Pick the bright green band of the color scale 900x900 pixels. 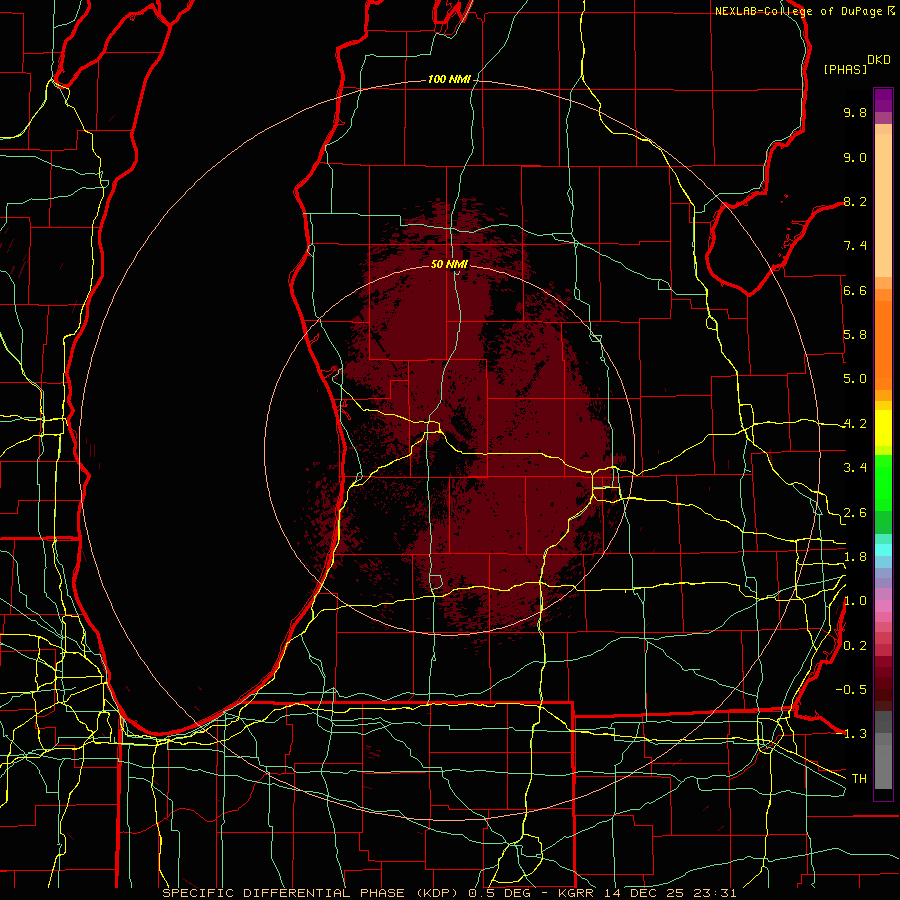(883, 483)
